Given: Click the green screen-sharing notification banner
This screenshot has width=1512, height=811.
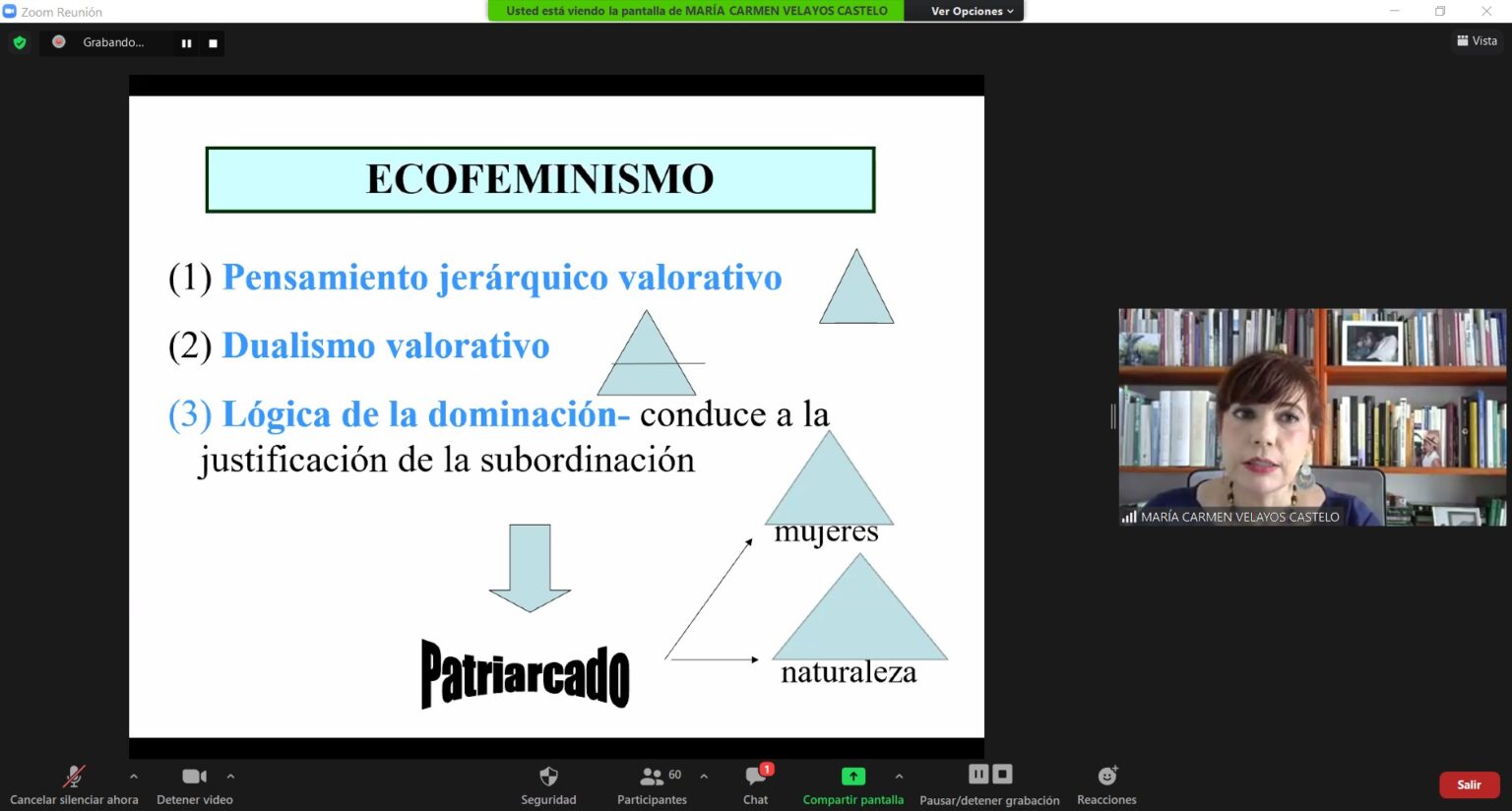Looking at the screenshot, I should [x=697, y=11].
